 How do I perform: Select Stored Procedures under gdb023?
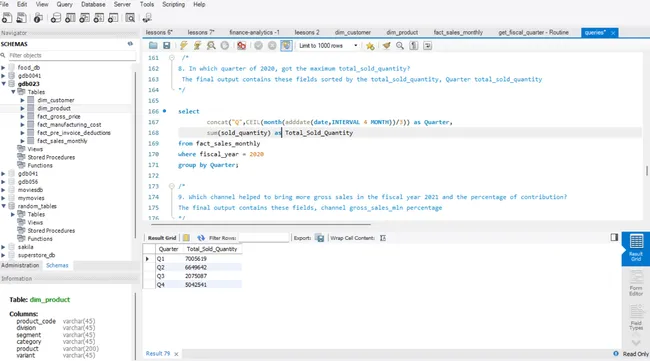pos(51,157)
